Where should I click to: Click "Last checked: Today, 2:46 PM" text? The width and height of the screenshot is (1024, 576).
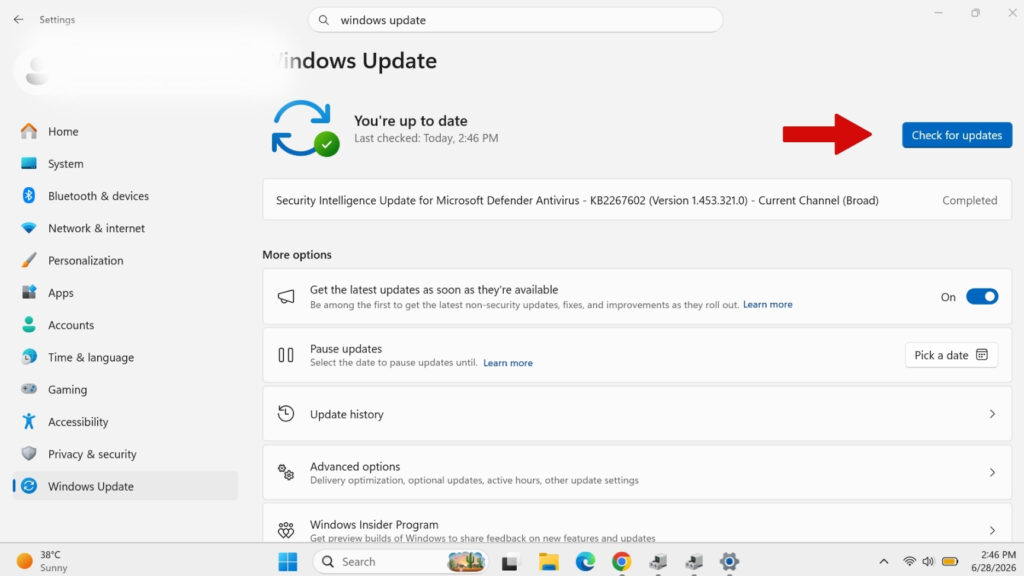[x=426, y=138]
